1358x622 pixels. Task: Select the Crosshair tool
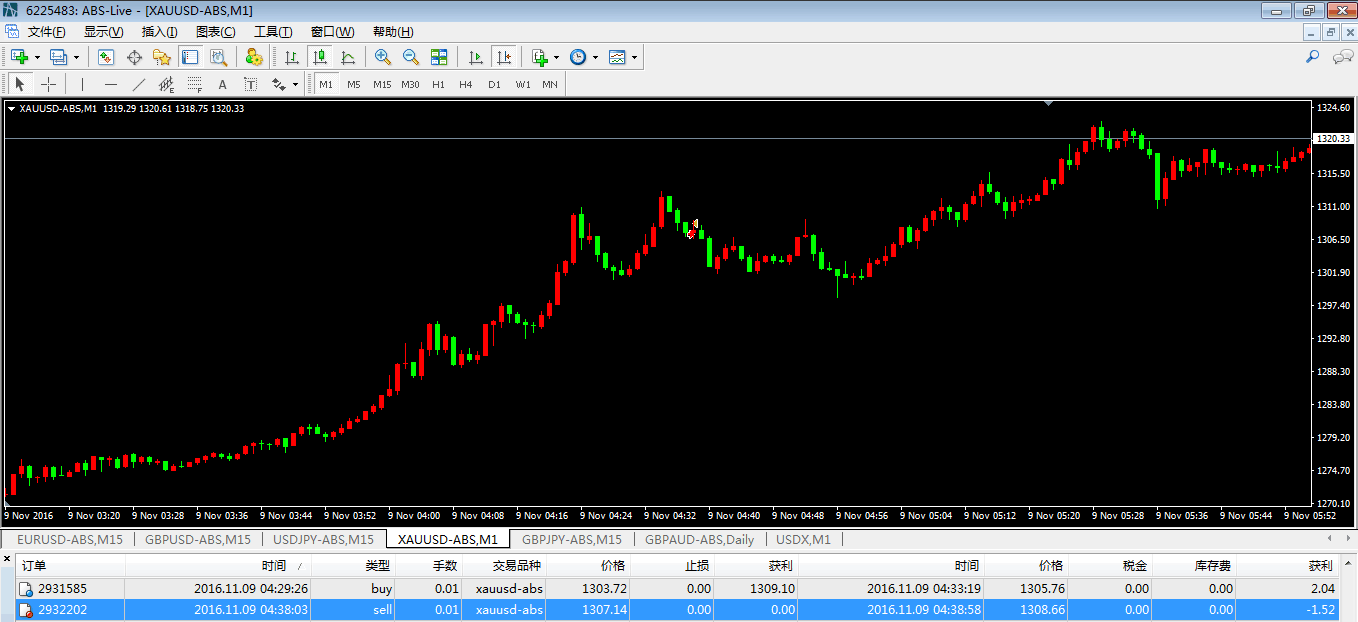48,84
